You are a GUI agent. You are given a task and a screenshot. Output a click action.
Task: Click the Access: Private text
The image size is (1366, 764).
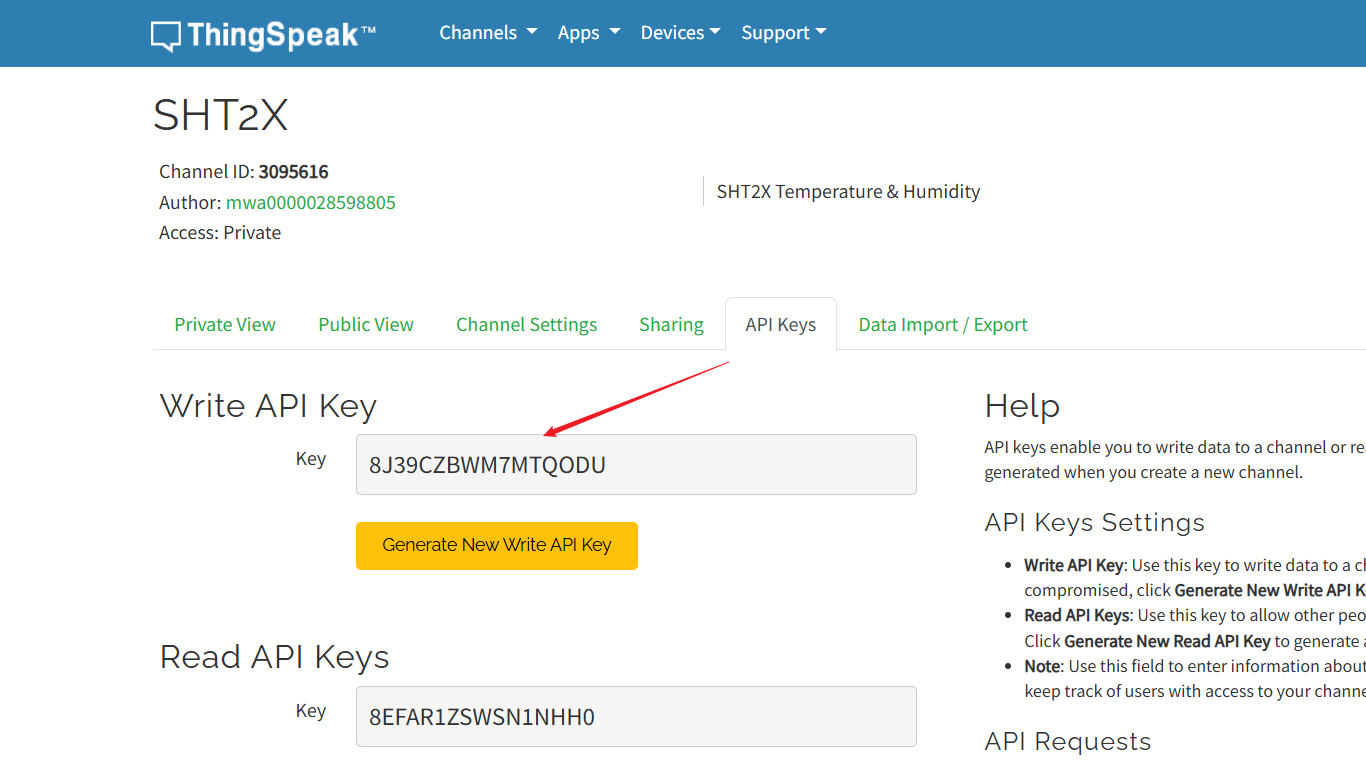pyautogui.click(x=220, y=233)
